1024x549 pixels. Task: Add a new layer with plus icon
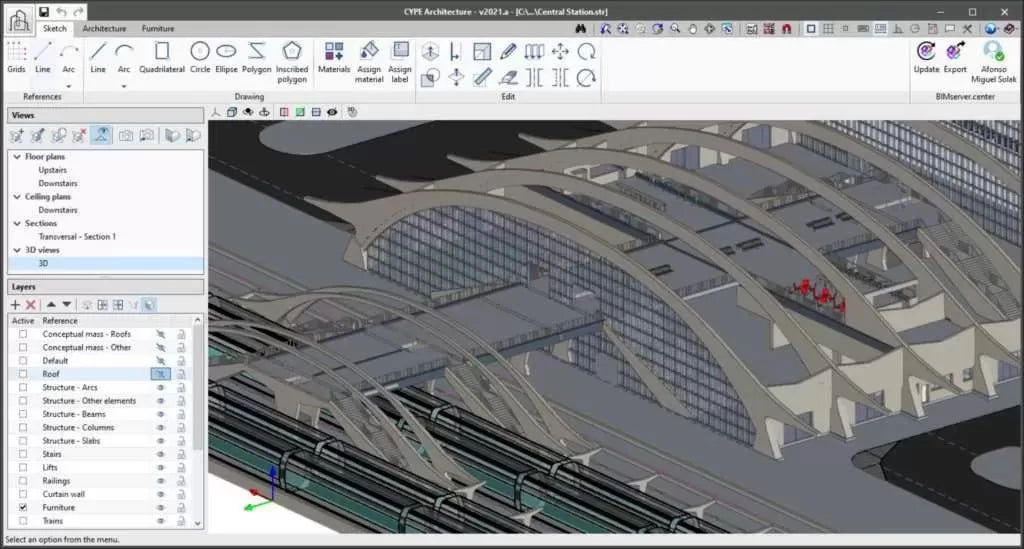15,304
